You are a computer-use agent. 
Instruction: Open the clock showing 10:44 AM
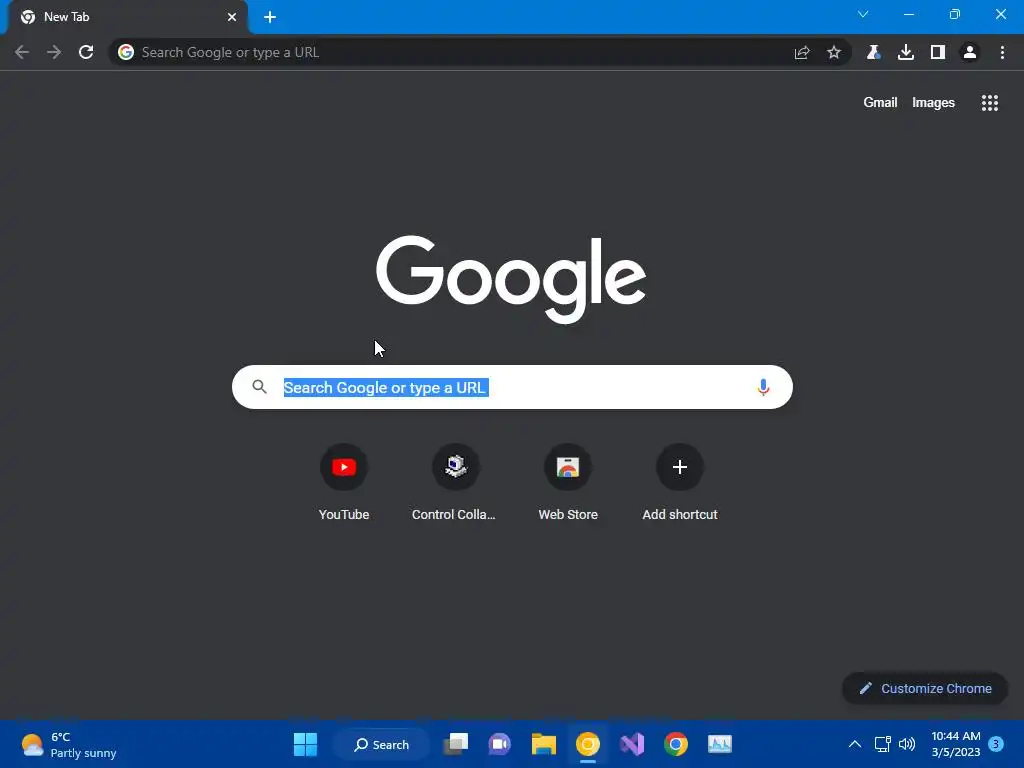pyautogui.click(x=956, y=744)
